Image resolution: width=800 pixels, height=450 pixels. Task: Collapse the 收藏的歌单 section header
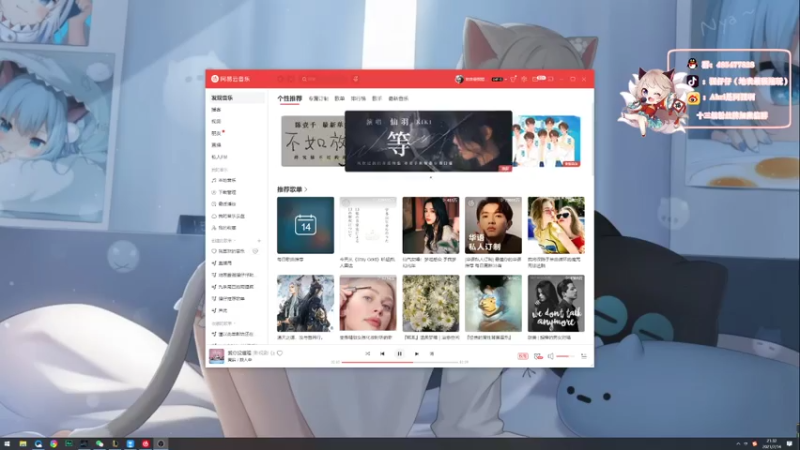[x=223, y=323]
